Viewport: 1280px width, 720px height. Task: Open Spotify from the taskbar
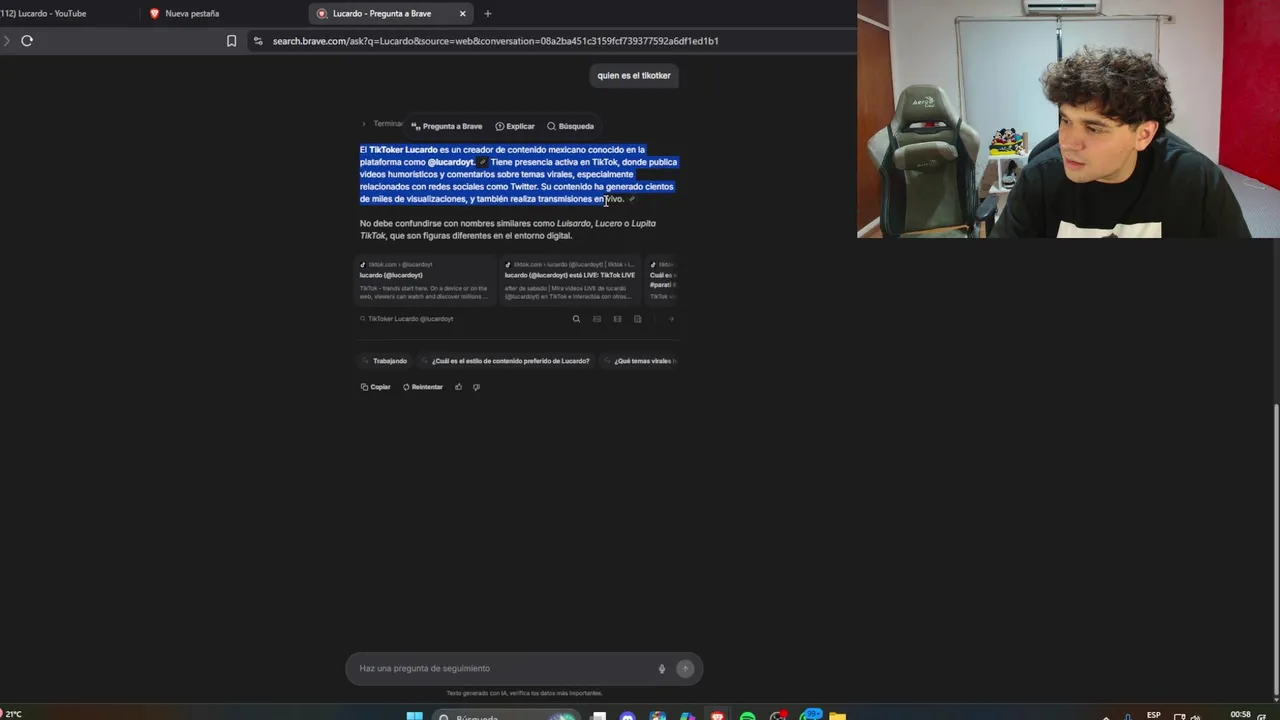(x=747, y=716)
